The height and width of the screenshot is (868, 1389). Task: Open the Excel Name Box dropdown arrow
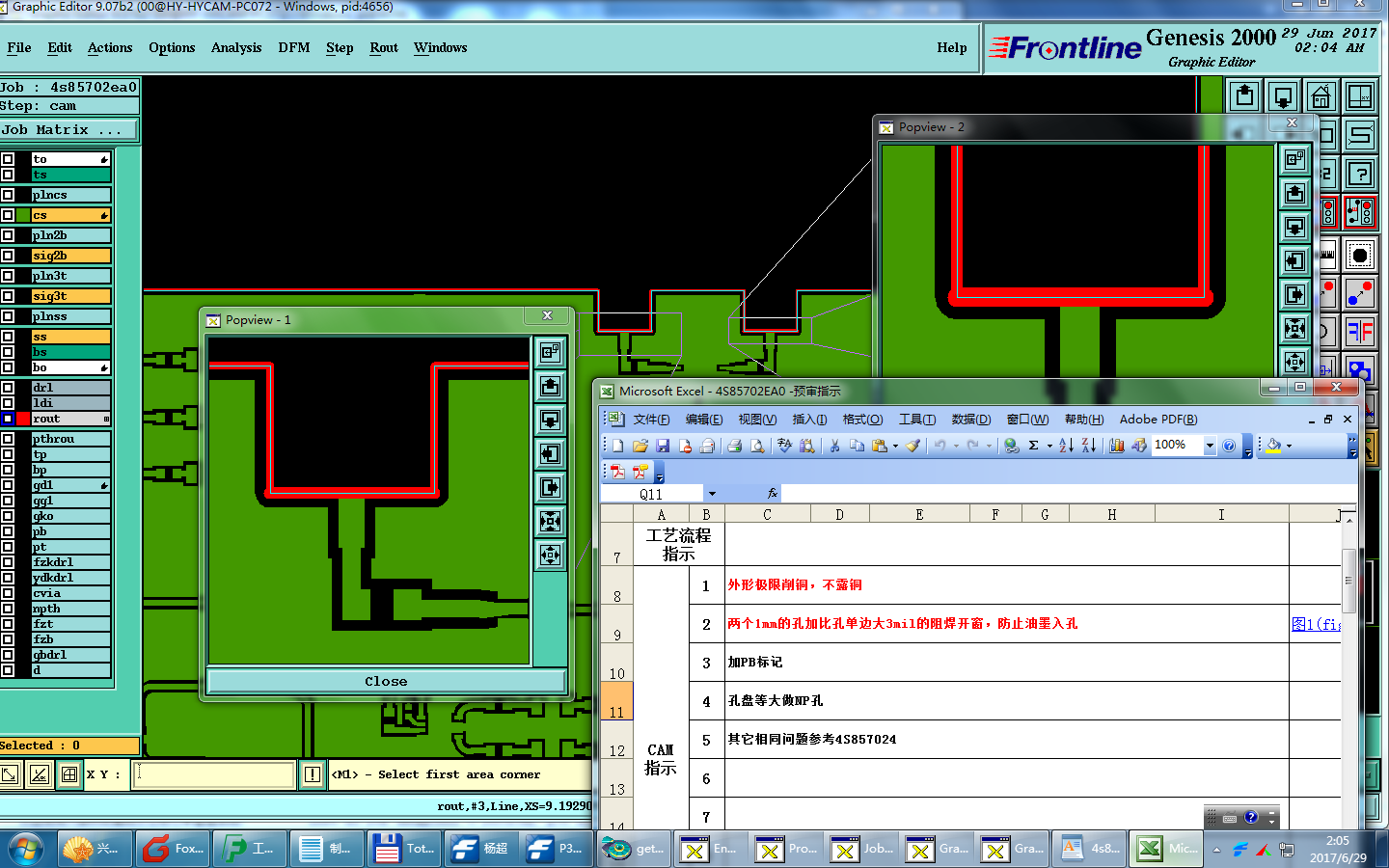point(712,494)
